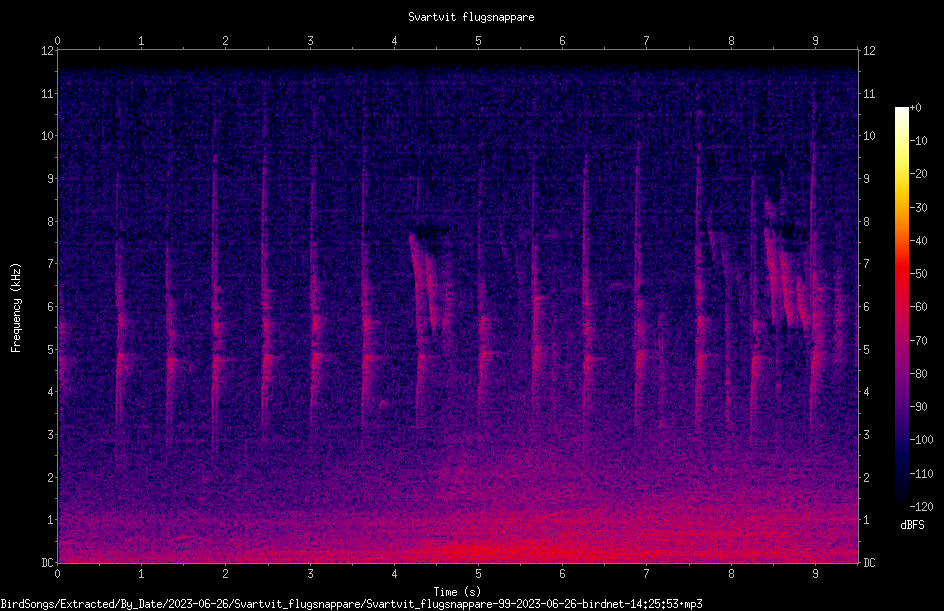Select the "-50" colorbar label

(919, 274)
